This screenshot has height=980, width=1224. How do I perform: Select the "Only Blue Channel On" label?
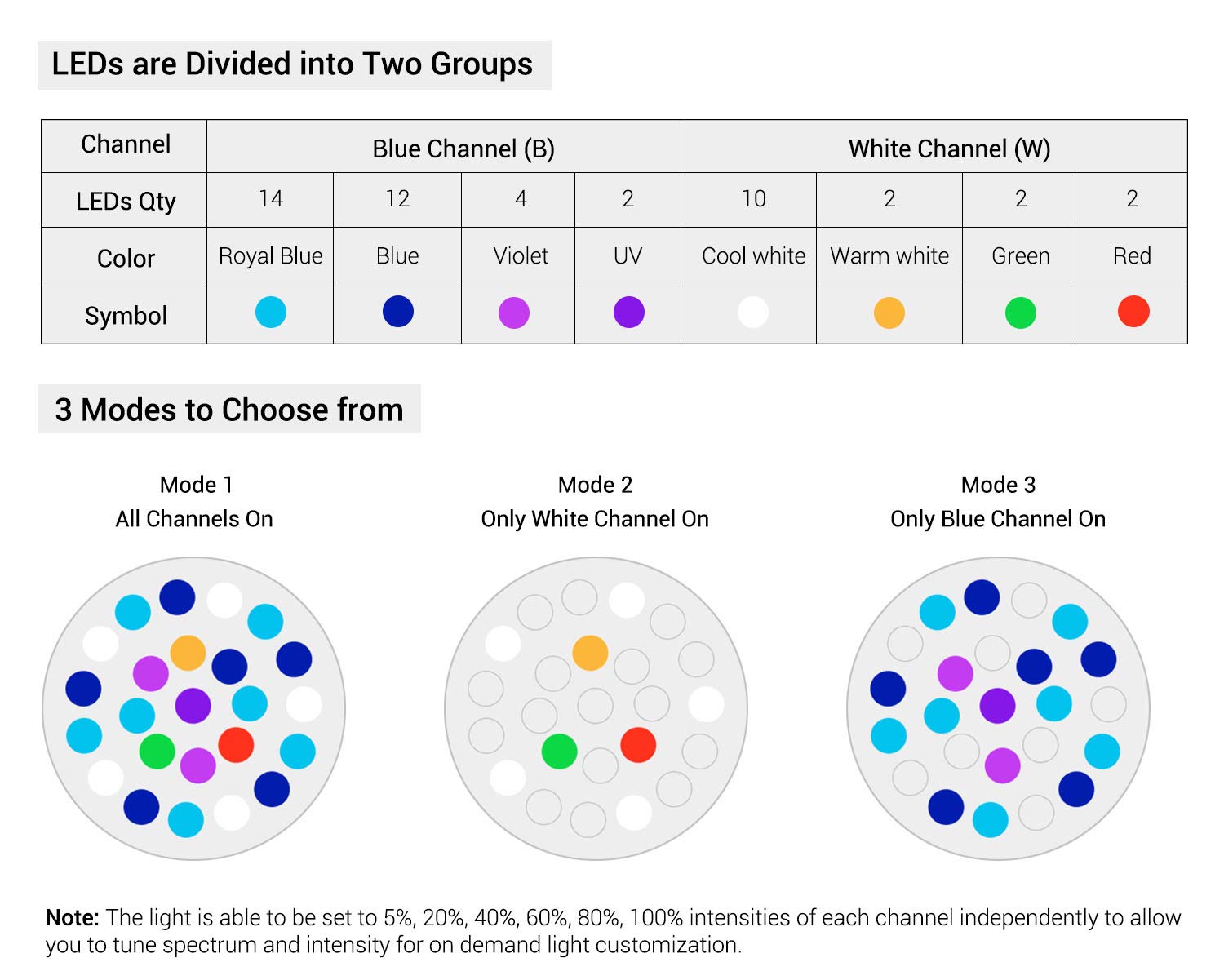tap(998, 519)
